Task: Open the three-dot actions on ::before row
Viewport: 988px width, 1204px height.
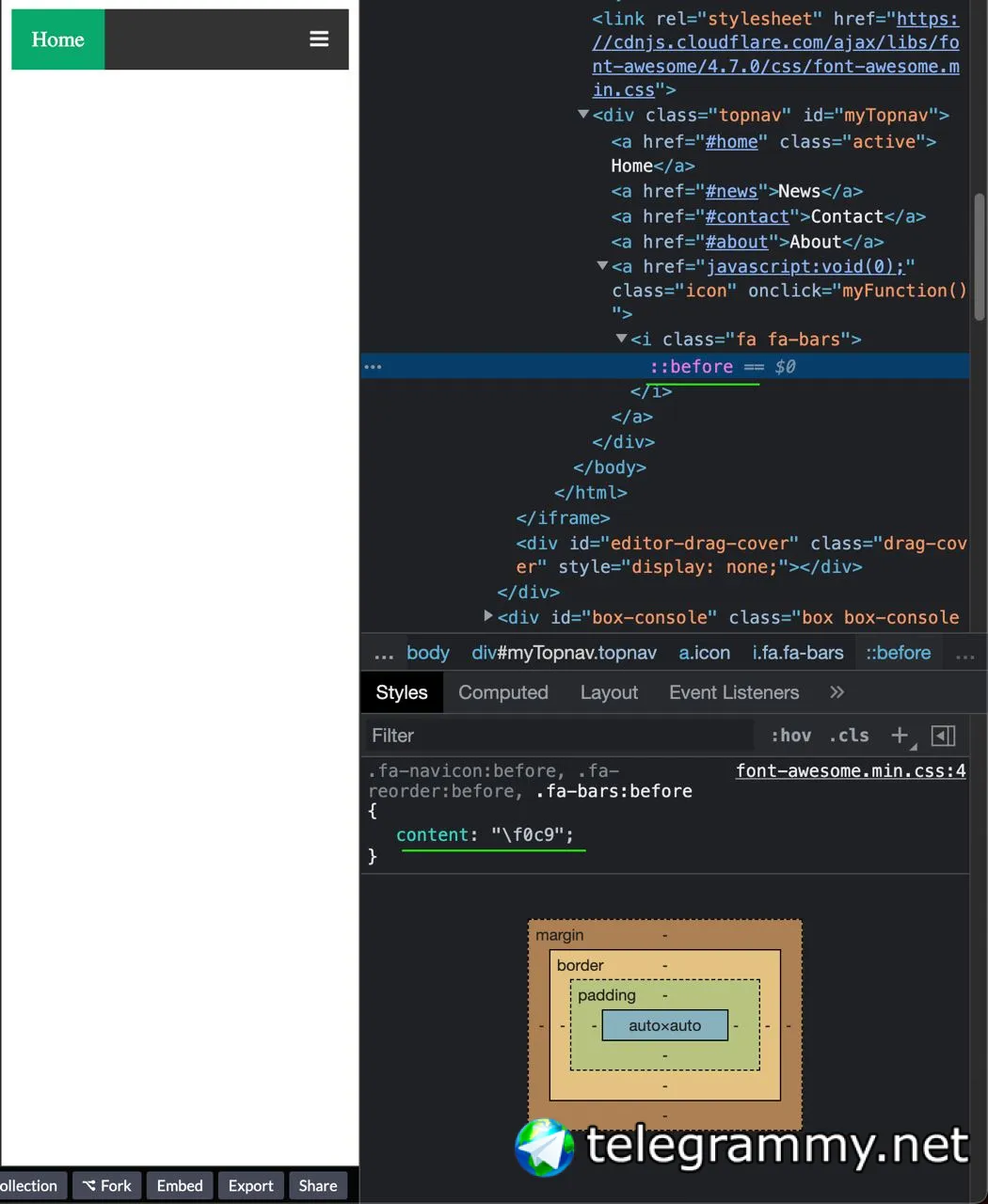Action: tap(373, 367)
